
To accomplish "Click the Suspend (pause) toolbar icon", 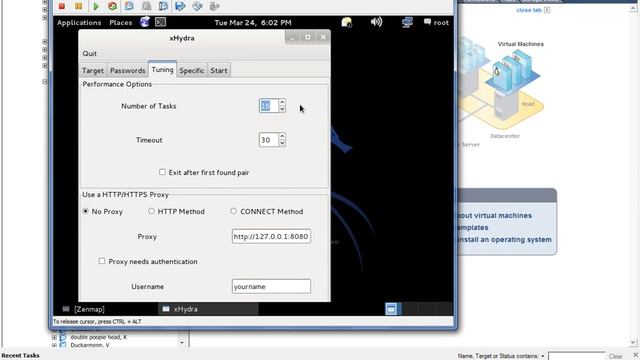I will click(x=78, y=6).
